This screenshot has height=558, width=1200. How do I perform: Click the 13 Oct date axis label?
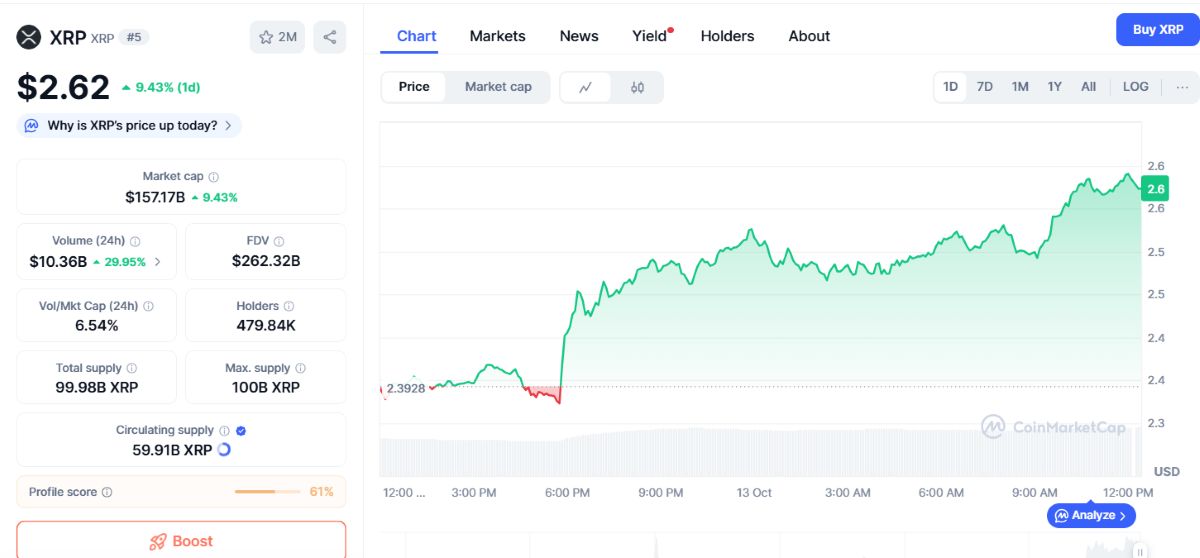[x=755, y=493]
